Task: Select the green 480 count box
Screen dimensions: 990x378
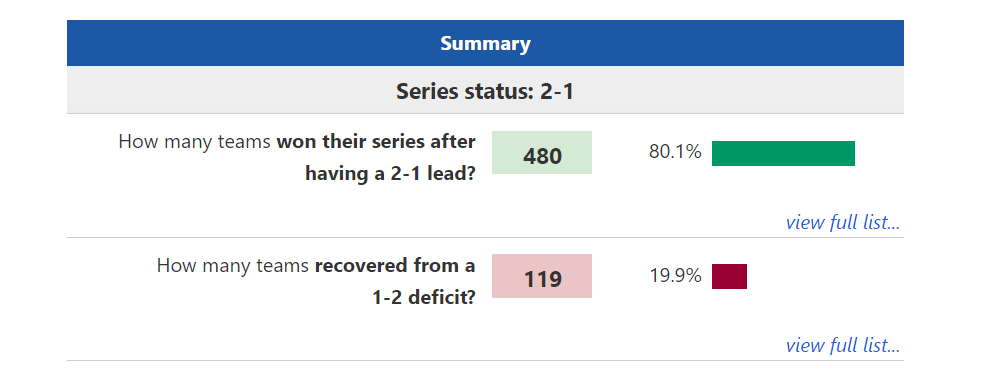Action: (542, 153)
